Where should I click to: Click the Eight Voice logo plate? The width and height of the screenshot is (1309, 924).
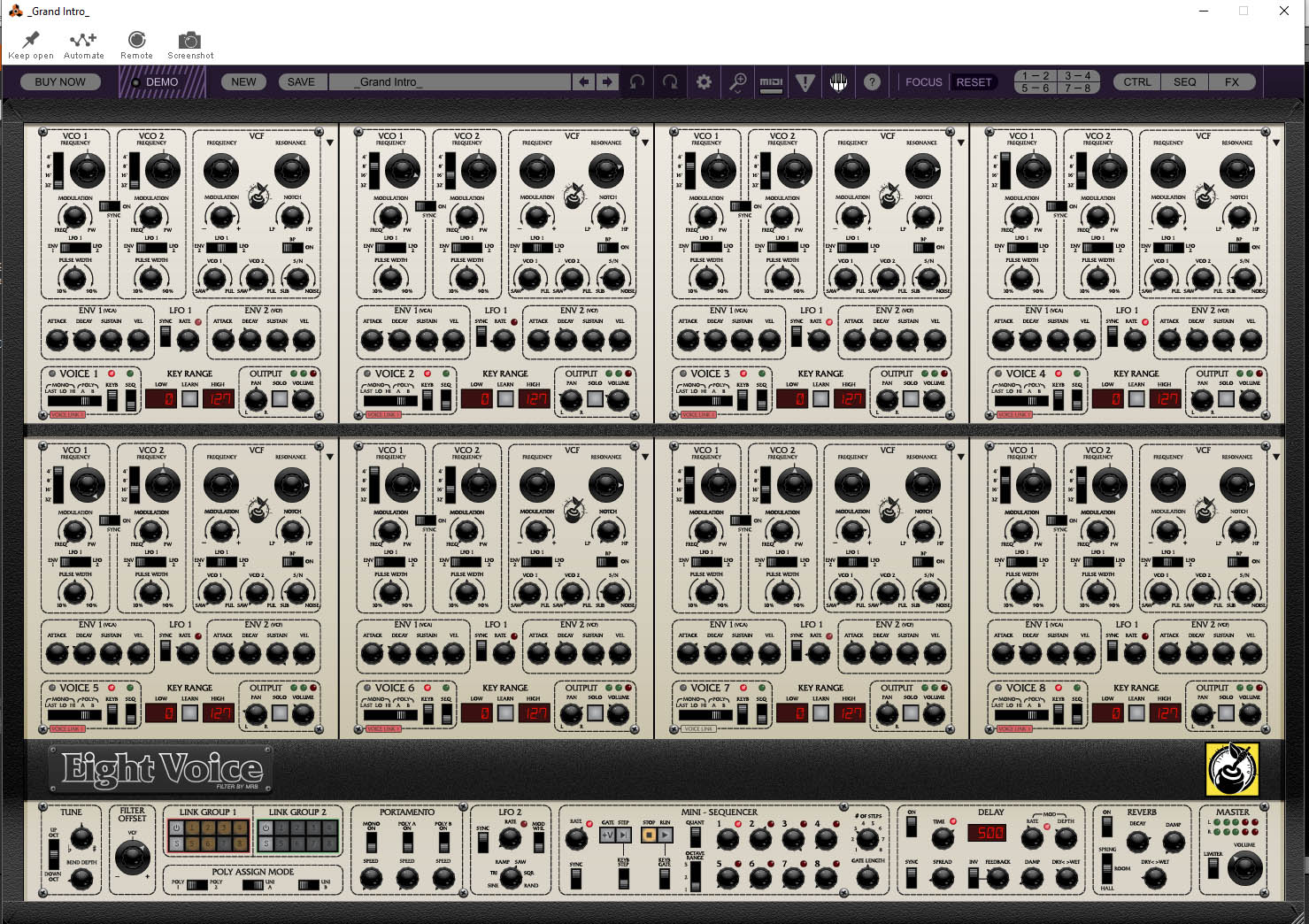[x=161, y=769]
